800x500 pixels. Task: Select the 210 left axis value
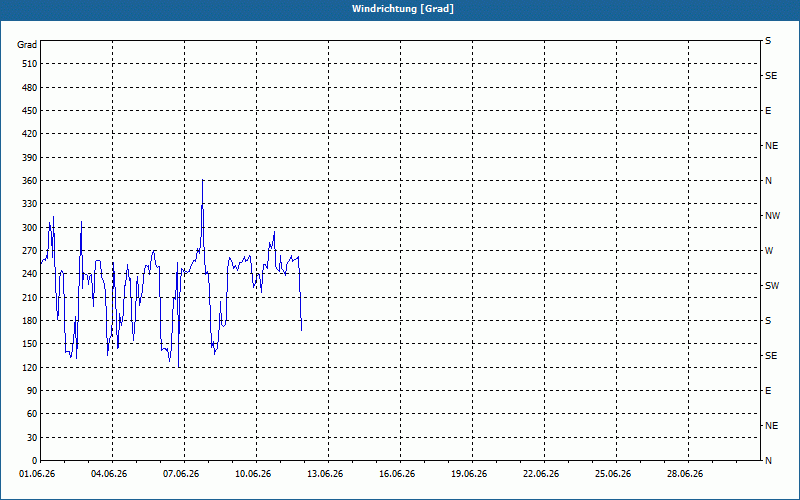pyautogui.click(x=30, y=297)
